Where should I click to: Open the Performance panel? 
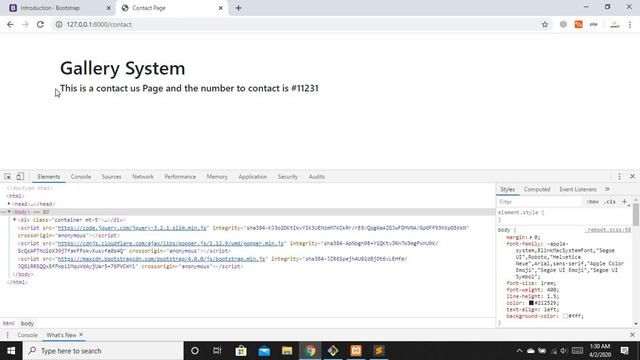pyautogui.click(x=180, y=177)
